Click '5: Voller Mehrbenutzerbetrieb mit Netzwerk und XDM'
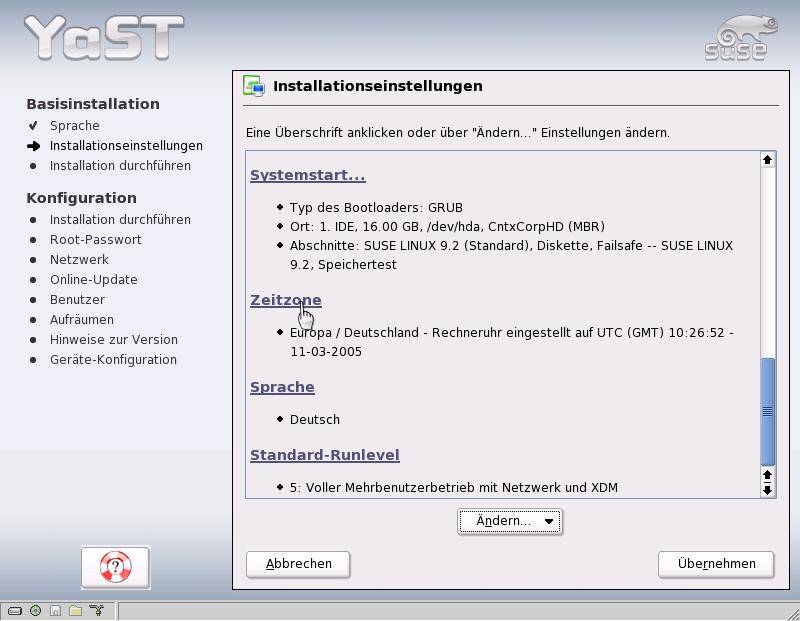 (x=454, y=488)
